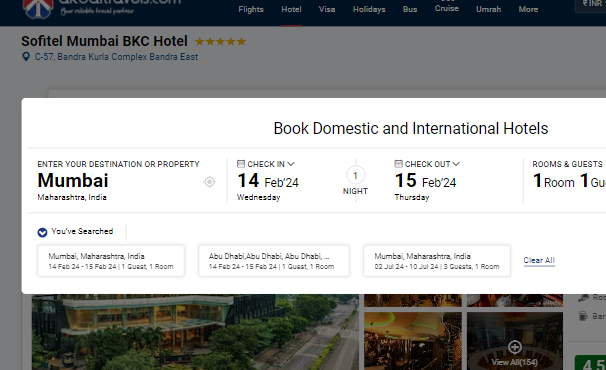Expand the Check In dropdown arrow

[x=291, y=164]
